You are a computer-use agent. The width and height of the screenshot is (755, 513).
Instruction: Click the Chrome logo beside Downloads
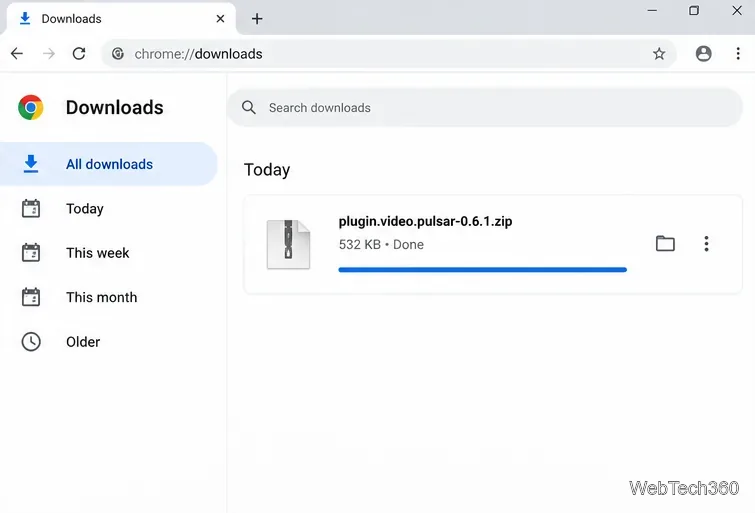[x=31, y=107]
